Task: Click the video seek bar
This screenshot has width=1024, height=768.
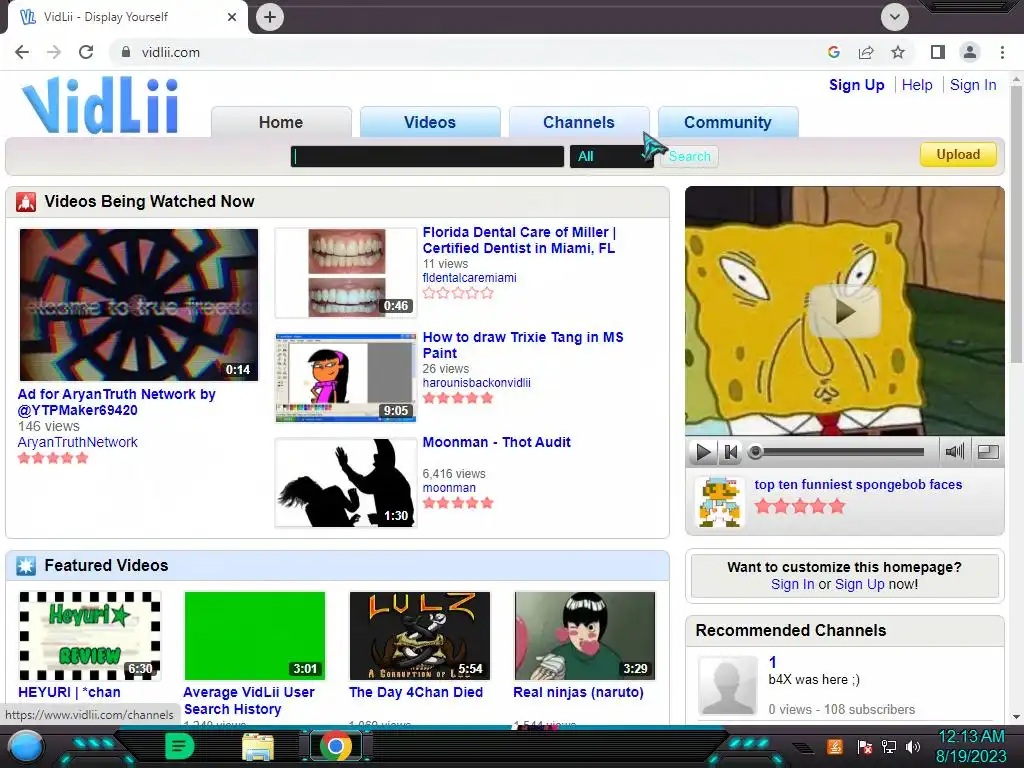Action: point(839,452)
